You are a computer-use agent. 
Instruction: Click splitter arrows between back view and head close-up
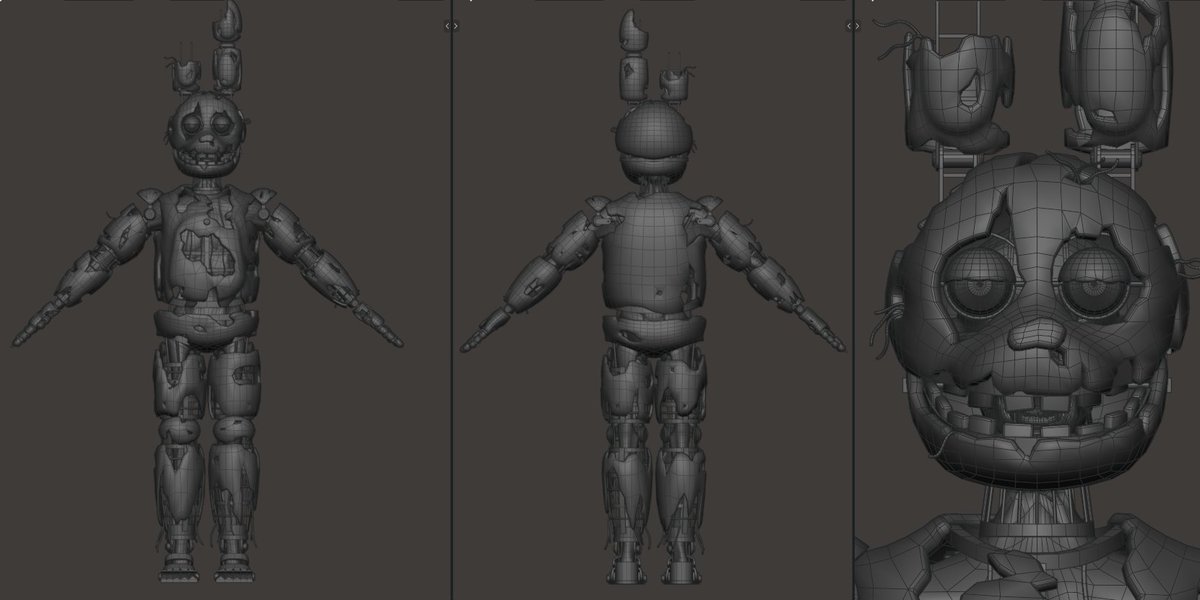[x=853, y=26]
